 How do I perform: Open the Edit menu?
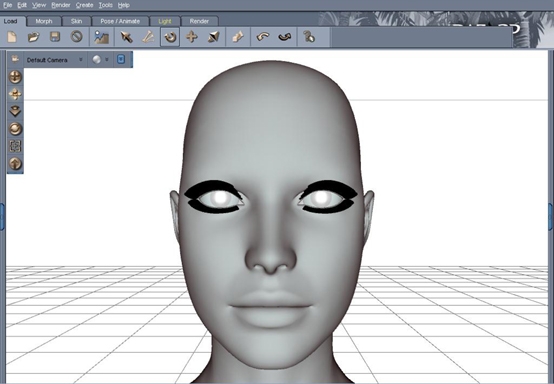(x=22, y=5)
